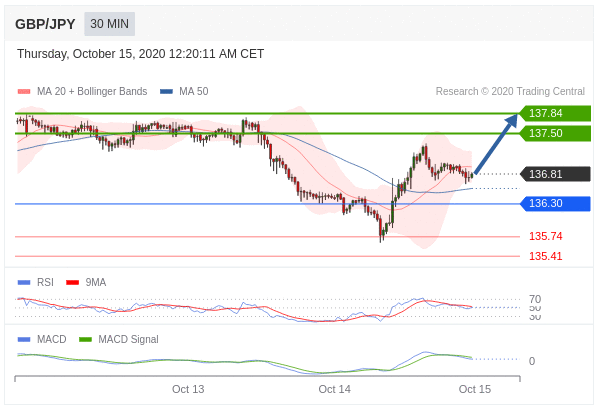Click the MACD Signal green legend swatch
This screenshot has width=594, height=409.
pos(85,339)
